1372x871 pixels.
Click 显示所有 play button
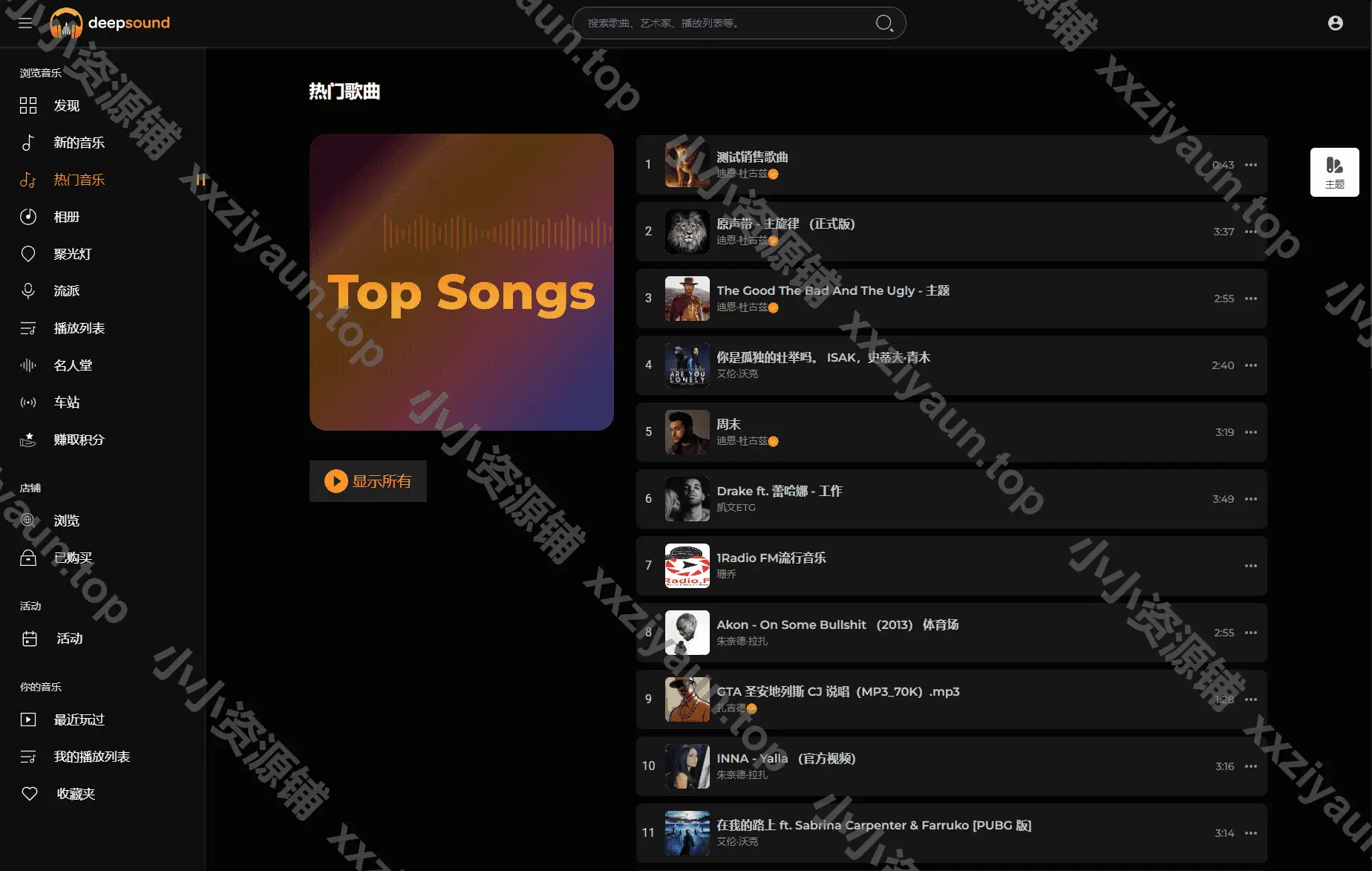368,481
